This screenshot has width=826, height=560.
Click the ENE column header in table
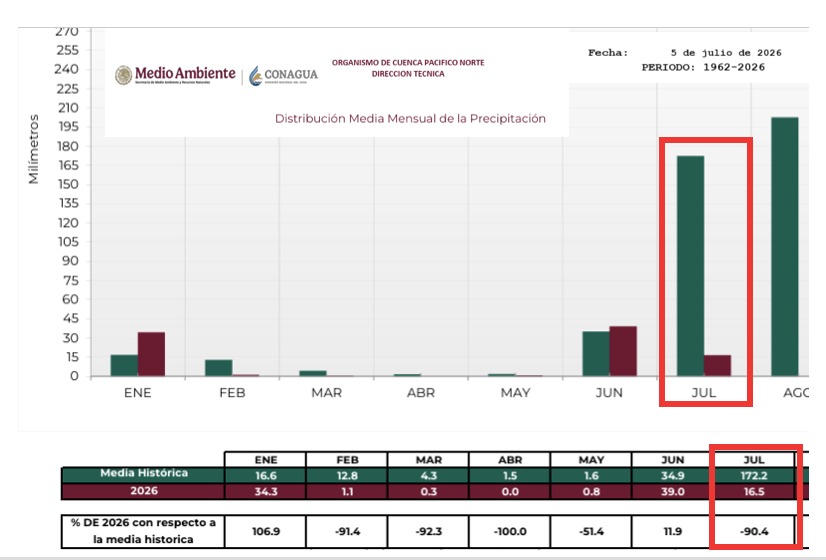point(266,459)
